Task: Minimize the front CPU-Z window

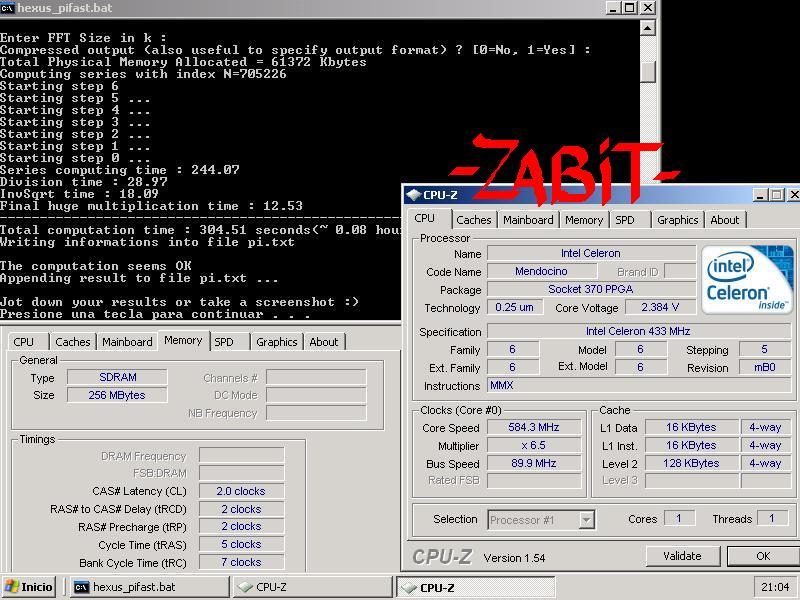Action: (760, 195)
